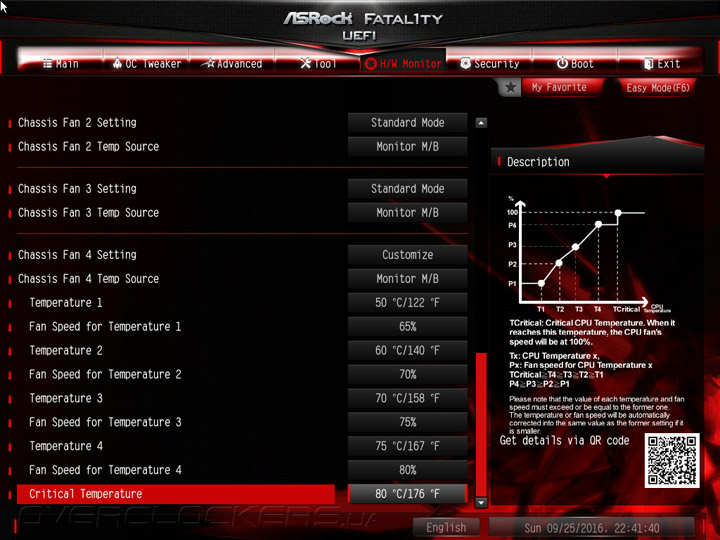Open Chassis Fan 3 Setting dropdown
This screenshot has height=540, width=720.
(x=407, y=189)
